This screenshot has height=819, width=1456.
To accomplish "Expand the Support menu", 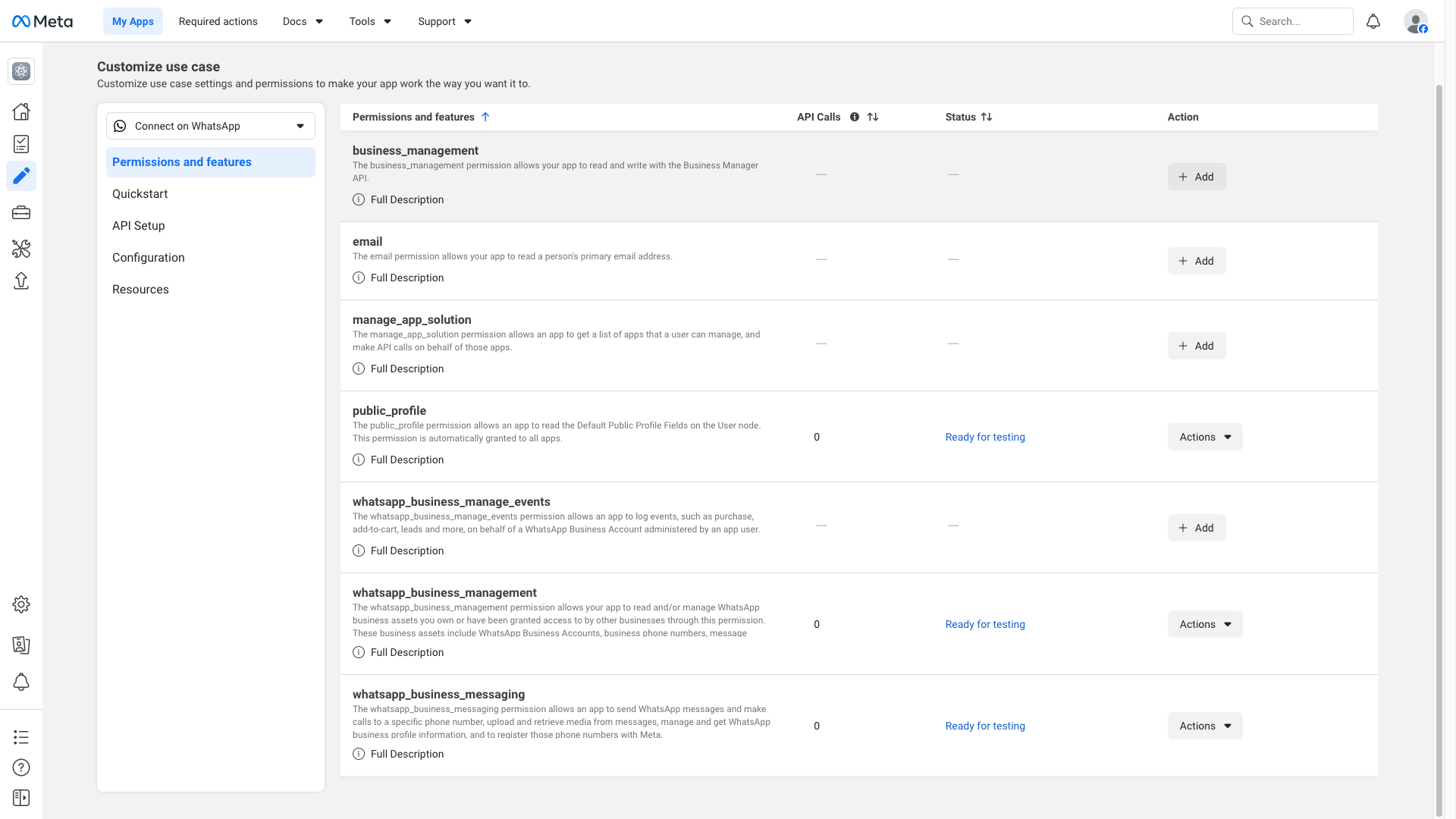I will (x=444, y=21).
